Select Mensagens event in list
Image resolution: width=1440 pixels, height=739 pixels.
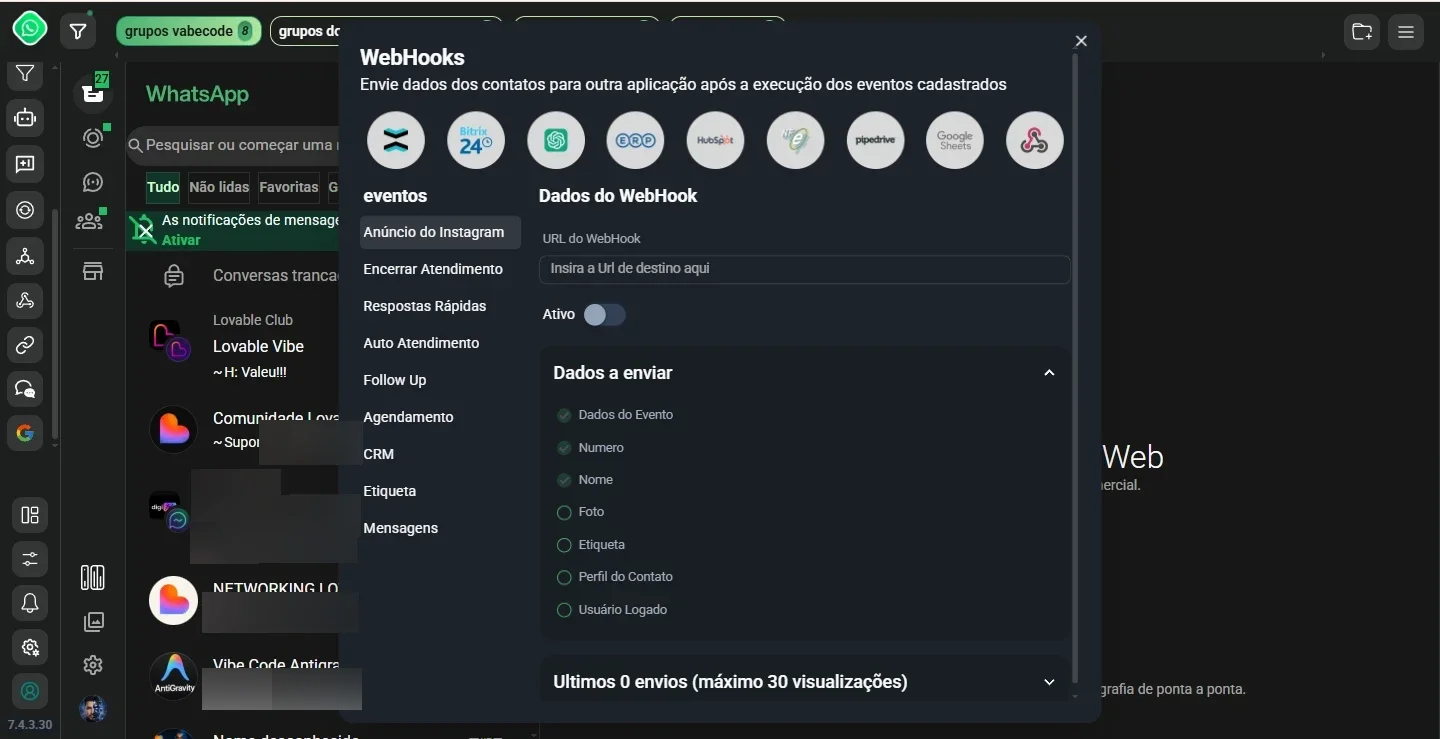401,528
